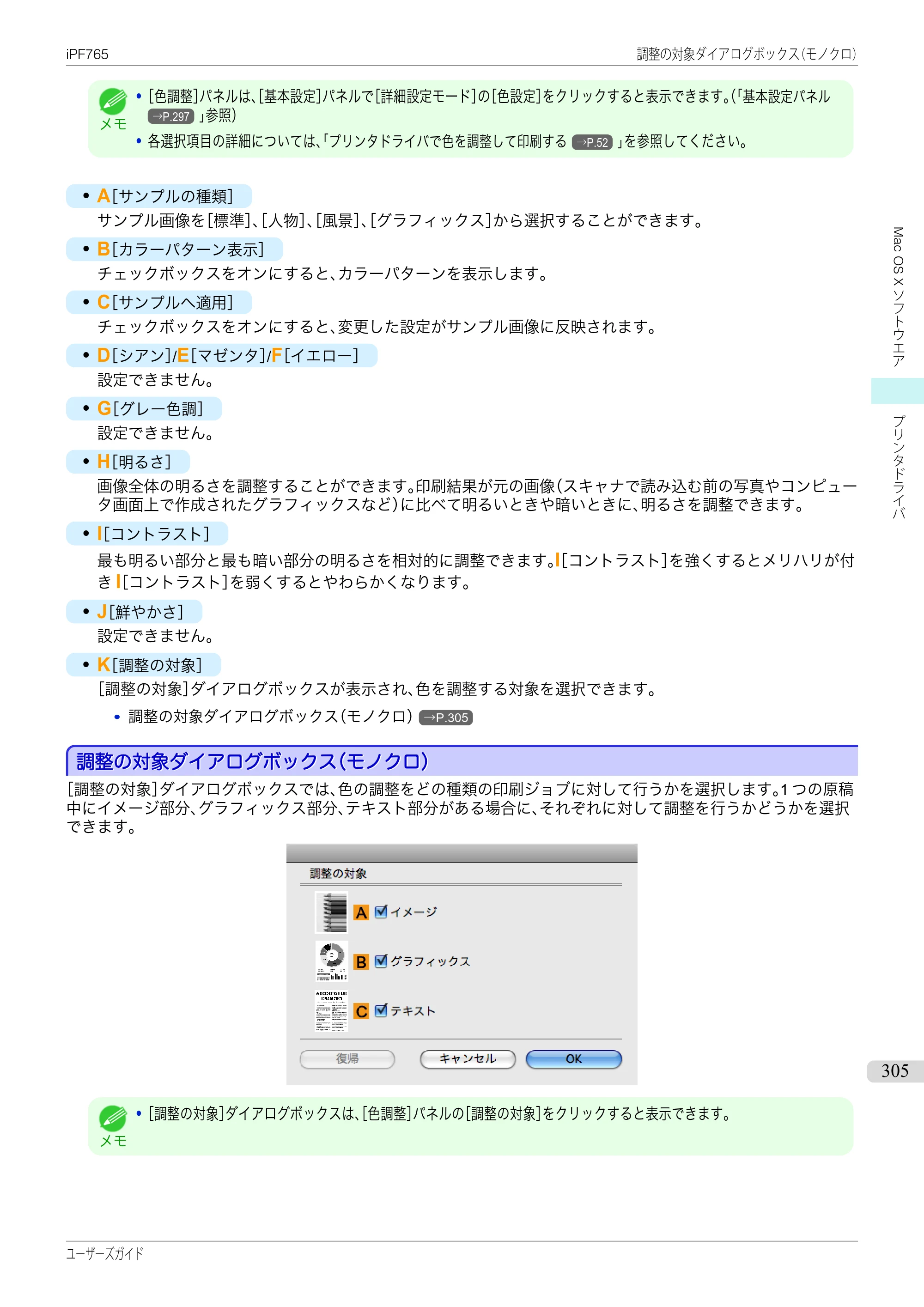This screenshot has height=1307, width=924.
Task: Click the top green メモ note icon
Action: (x=113, y=101)
